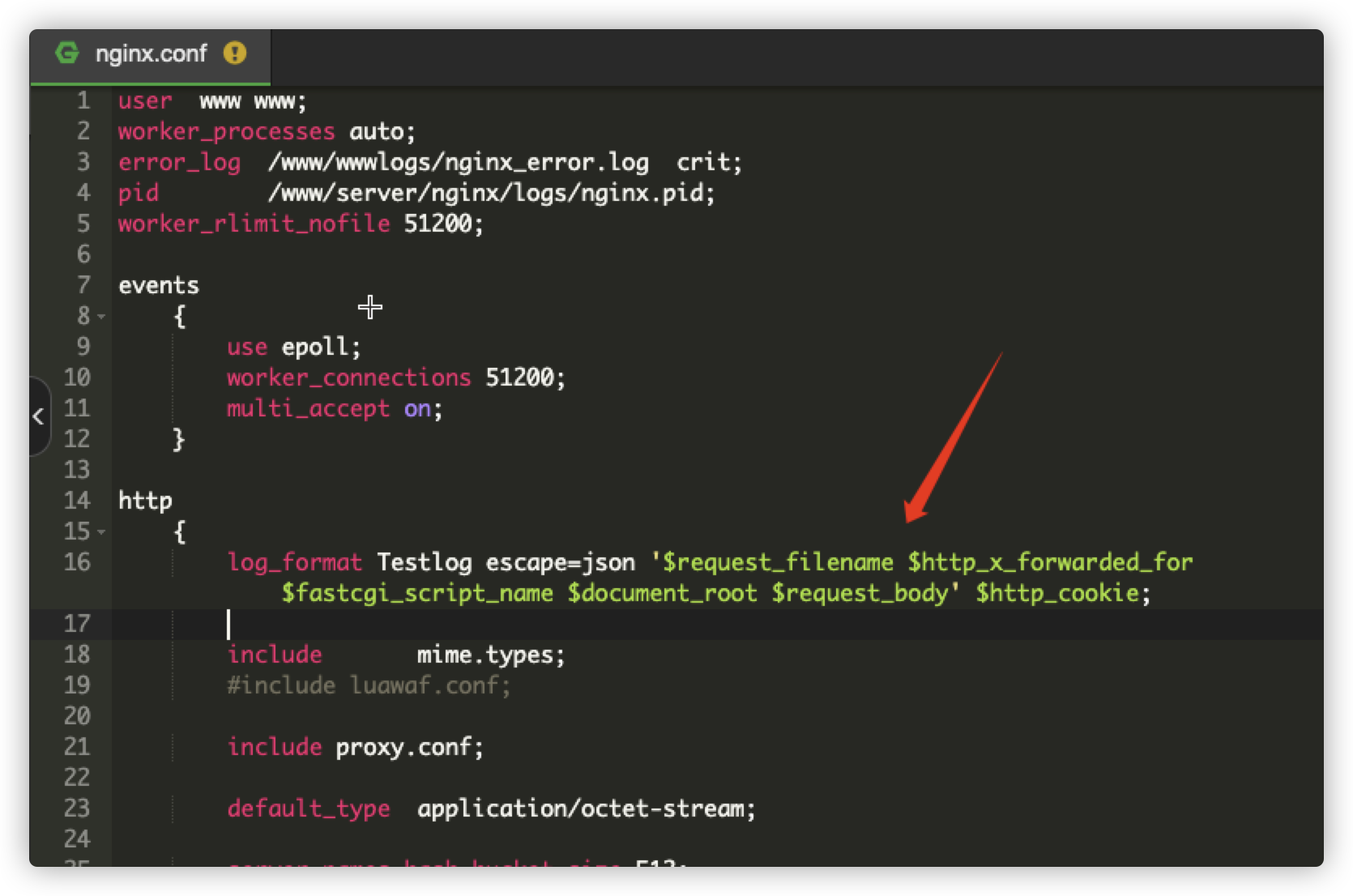Click the path '/www/wwwlogs/nginx_error.log'
The height and width of the screenshot is (896, 1353).
[459, 162]
